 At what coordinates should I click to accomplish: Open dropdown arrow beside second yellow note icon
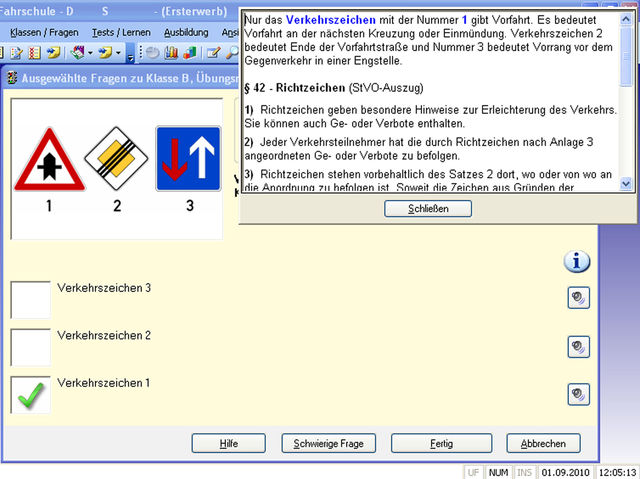pyautogui.click(x=118, y=53)
